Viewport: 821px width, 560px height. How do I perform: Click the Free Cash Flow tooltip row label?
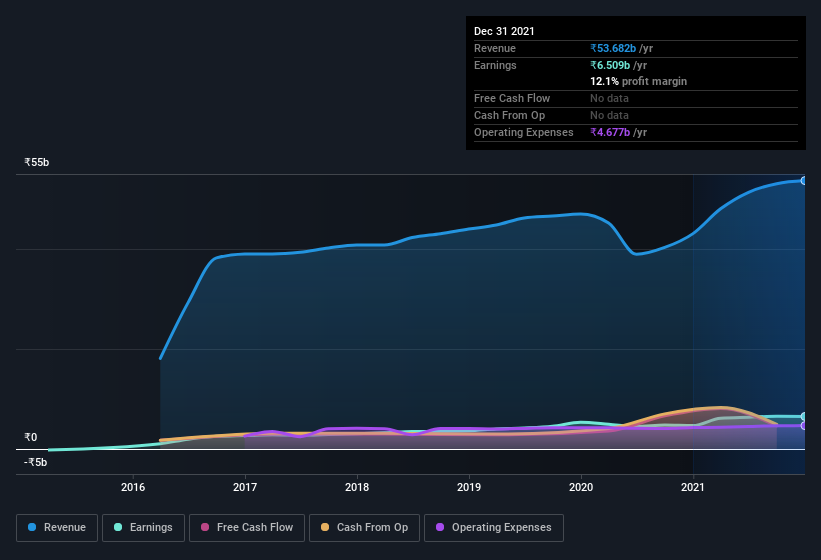point(512,98)
